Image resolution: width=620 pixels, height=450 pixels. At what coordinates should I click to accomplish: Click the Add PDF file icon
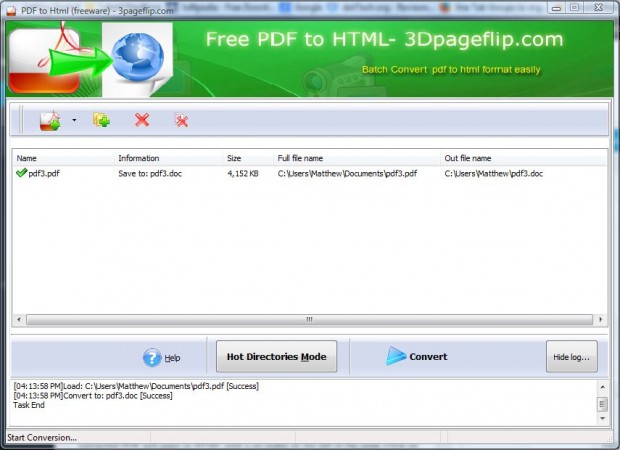[x=50, y=121]
